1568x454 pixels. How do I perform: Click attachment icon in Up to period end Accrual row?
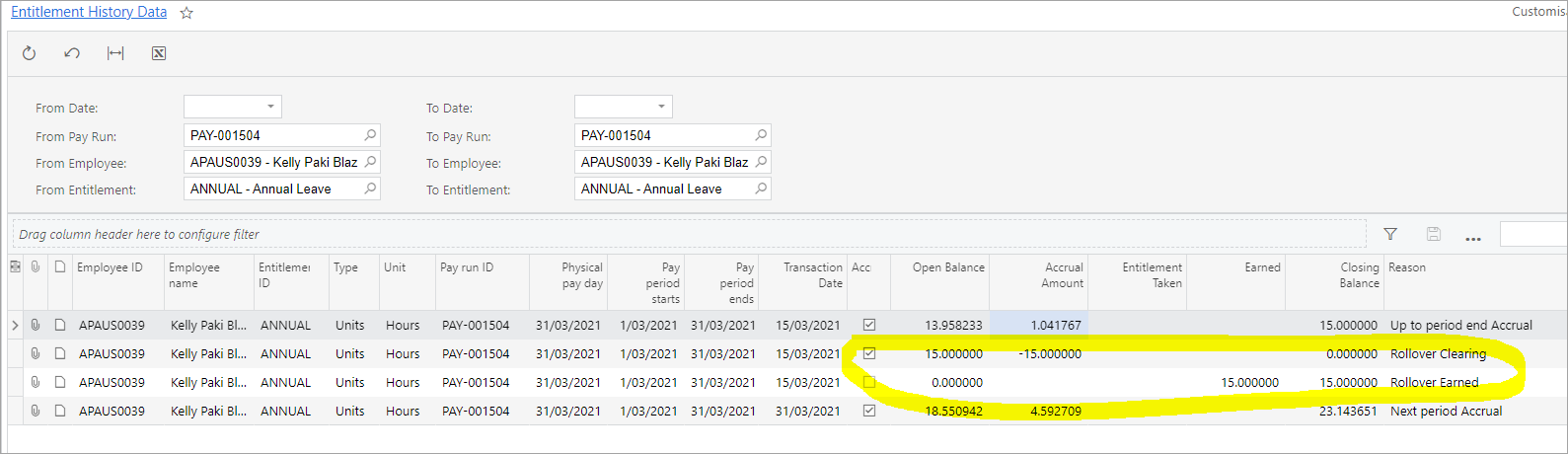click(x=36, y=325)
